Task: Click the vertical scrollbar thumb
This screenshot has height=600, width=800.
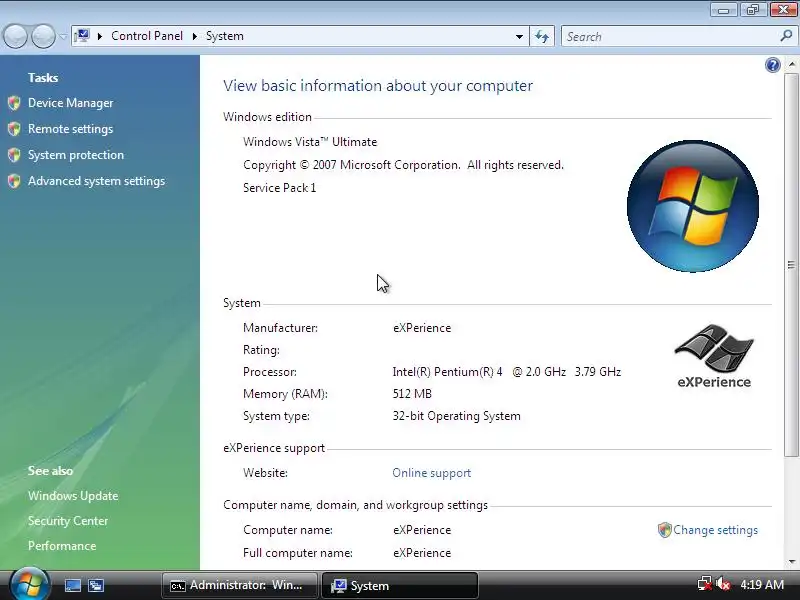Action: click(x=791, y=264)
